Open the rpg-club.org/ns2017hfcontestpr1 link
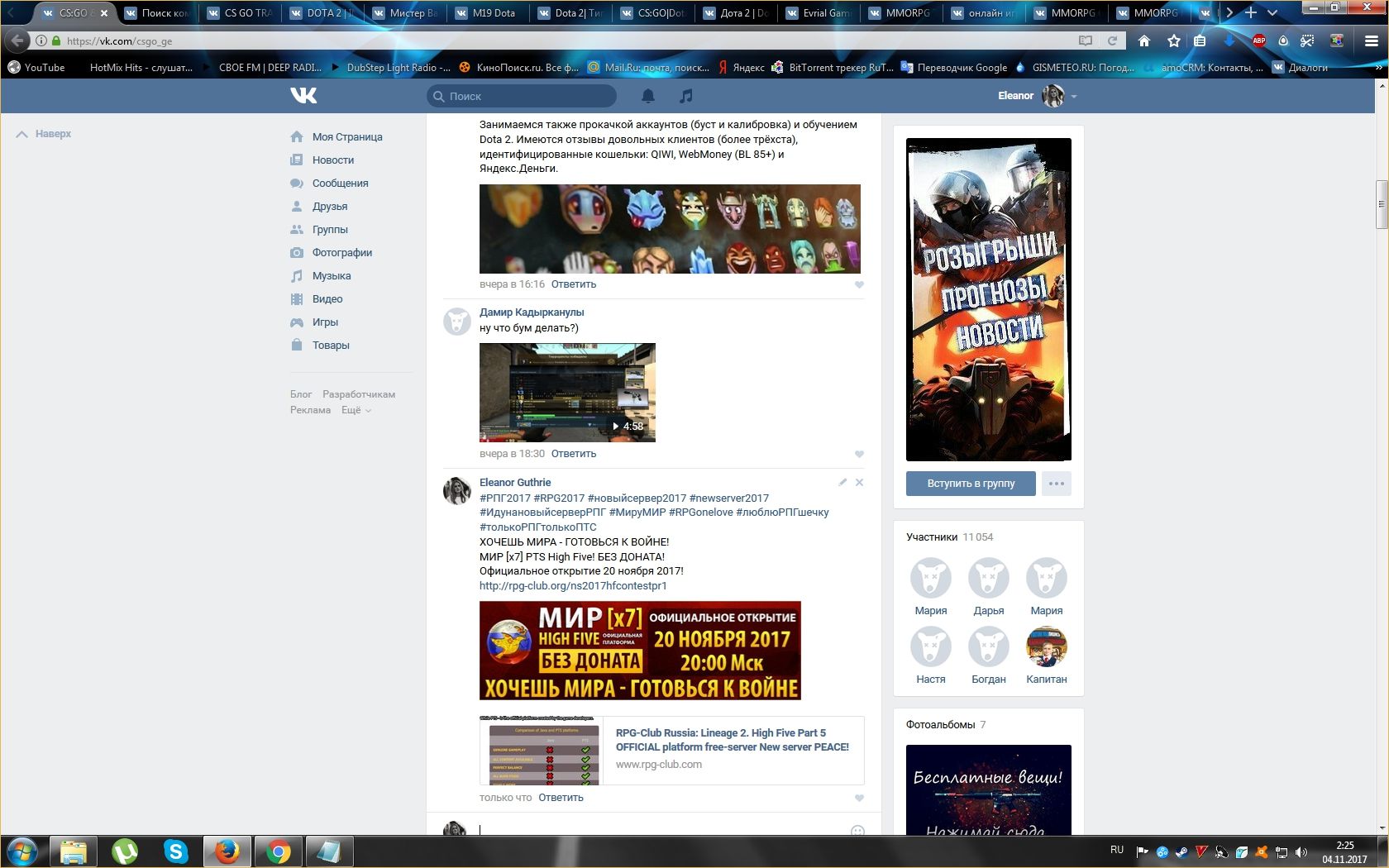This screenshot has width=1389, height=868. 573,586
